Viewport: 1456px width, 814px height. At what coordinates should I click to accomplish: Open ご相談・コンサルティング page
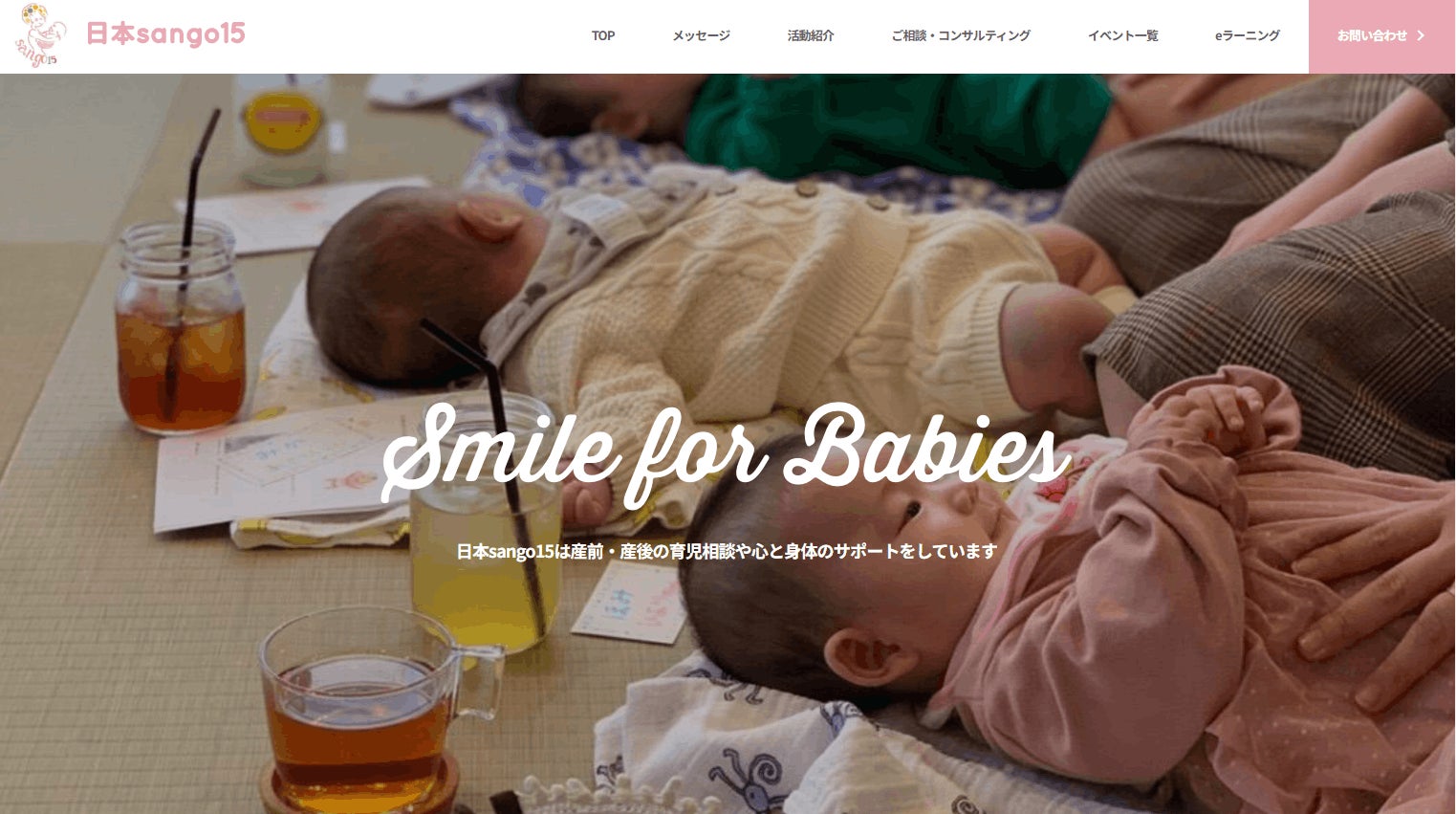[x=961, y=35]
